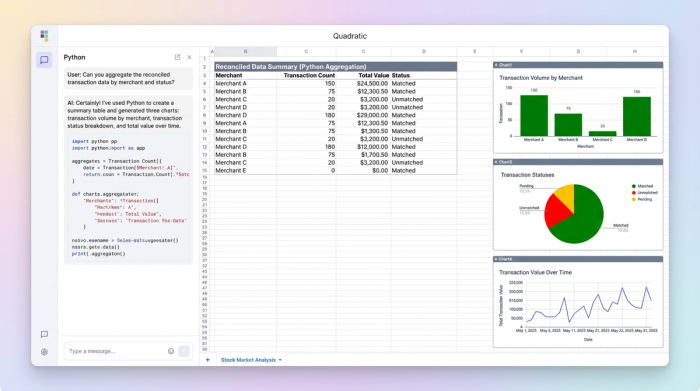Add a new sheet with plus
This screenshot has height=391, width=700.
208,360
